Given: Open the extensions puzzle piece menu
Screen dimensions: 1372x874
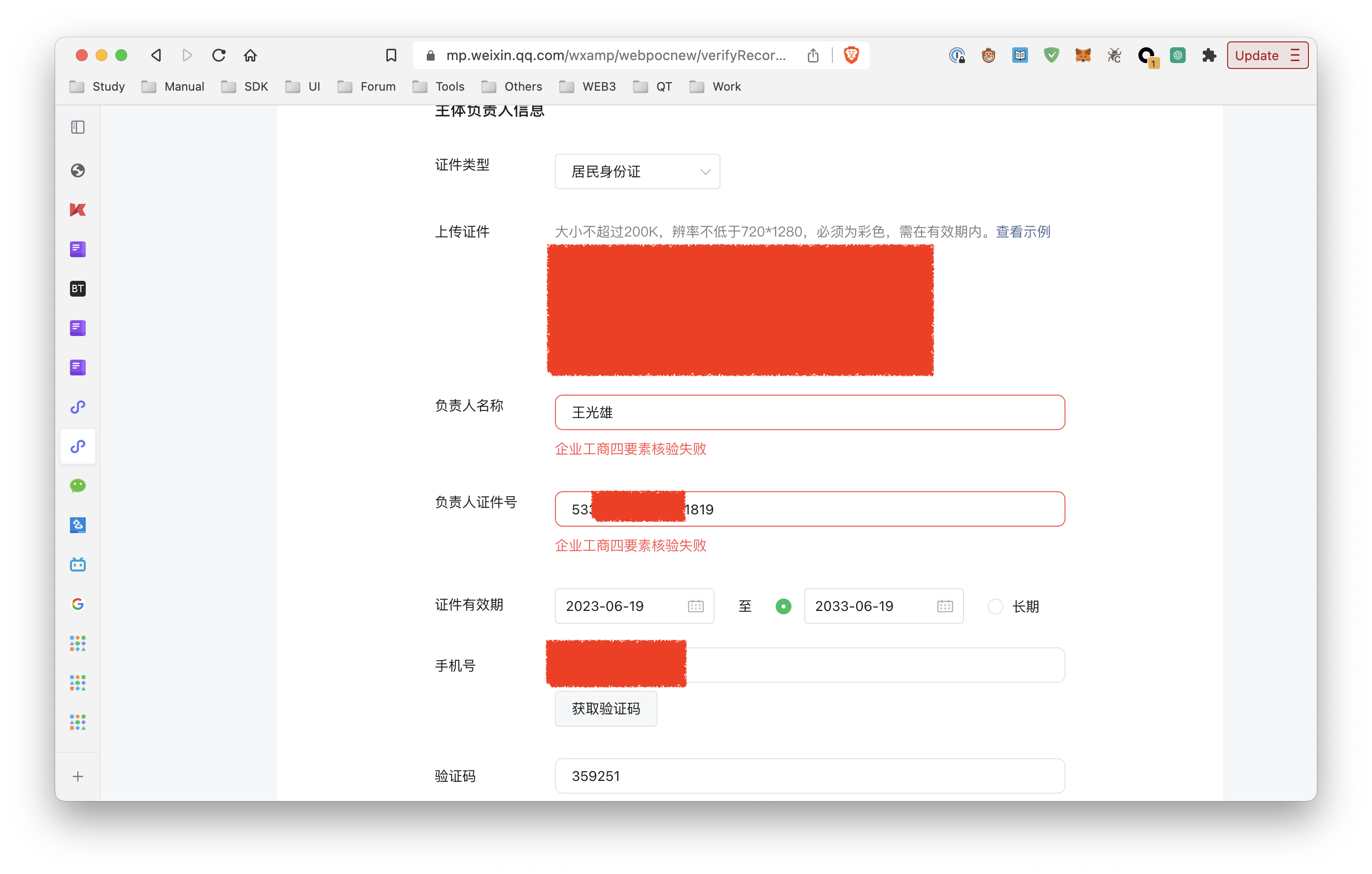Looking at the screenshot, I should 1208,55.
